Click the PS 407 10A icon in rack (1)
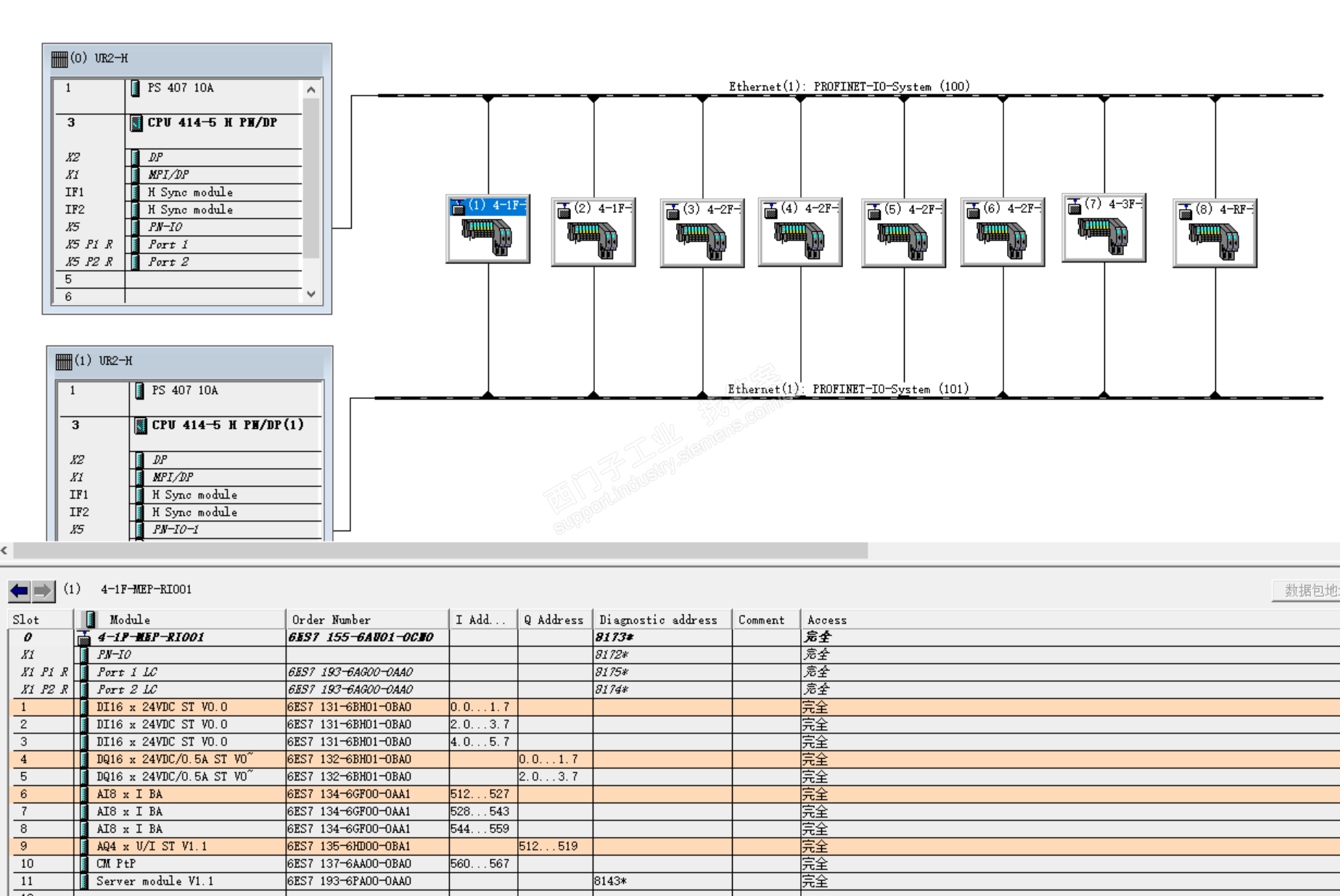Screen dimensions: 1340x896 coord(139,391)
